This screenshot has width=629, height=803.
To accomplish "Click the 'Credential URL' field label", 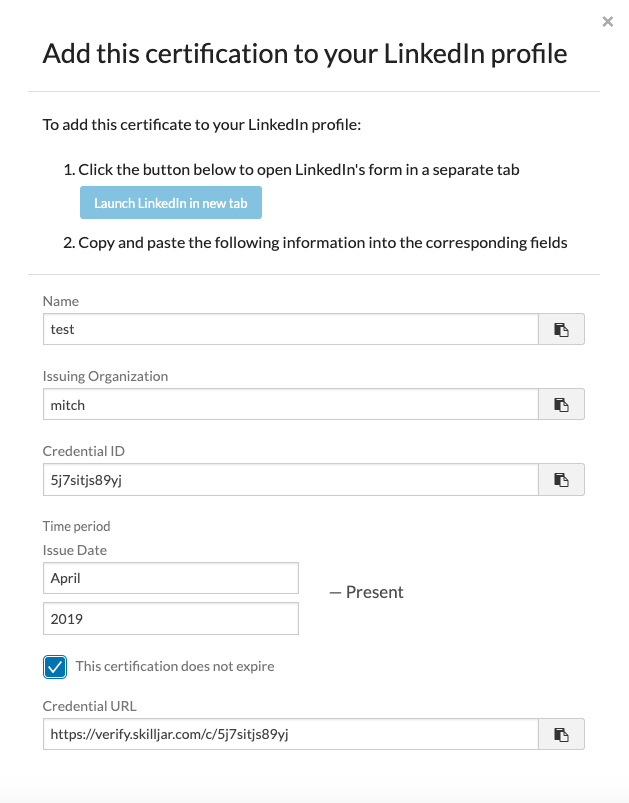I will 90,706.
